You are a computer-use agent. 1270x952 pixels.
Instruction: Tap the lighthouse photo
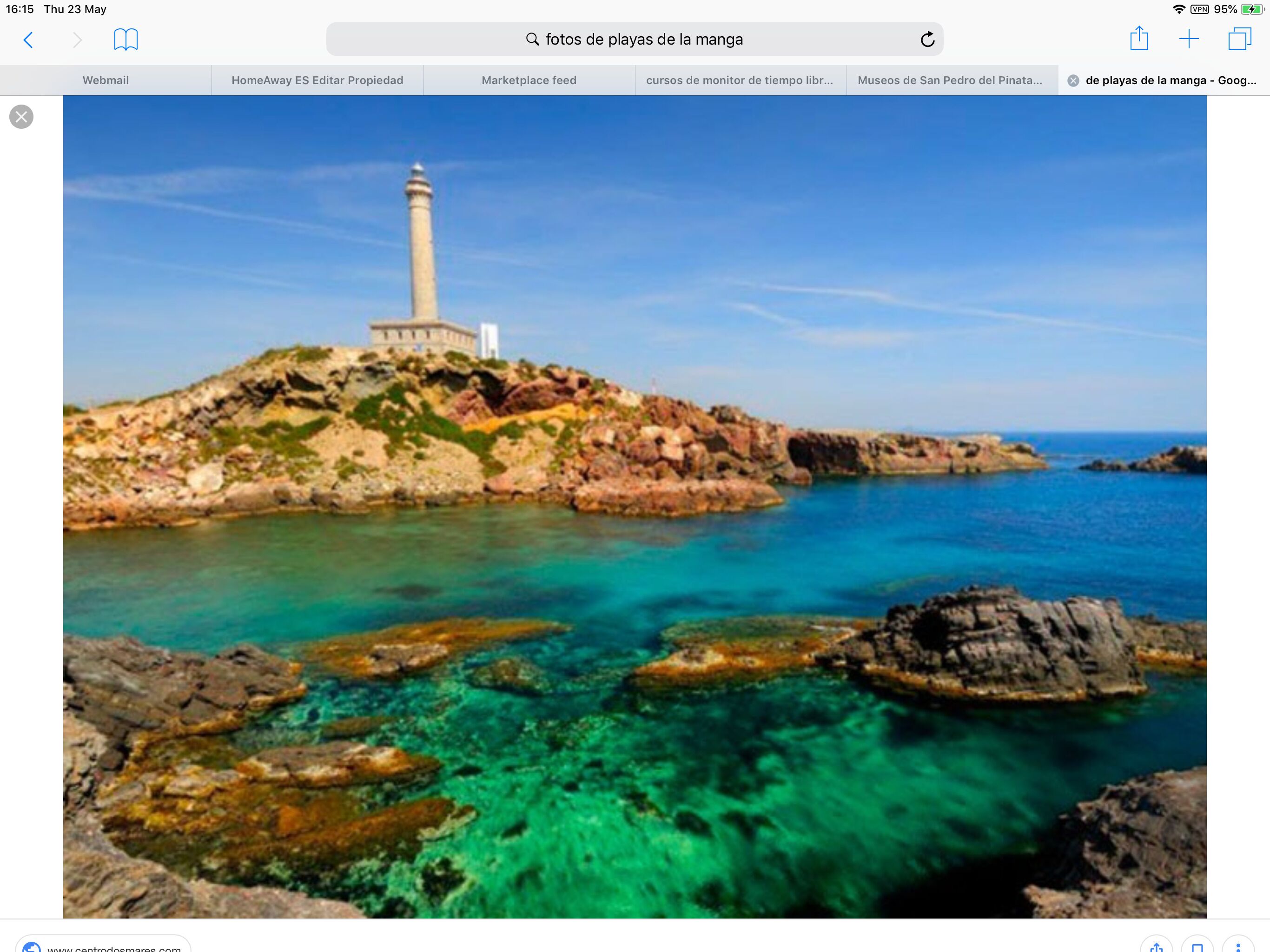coord(635,505)
